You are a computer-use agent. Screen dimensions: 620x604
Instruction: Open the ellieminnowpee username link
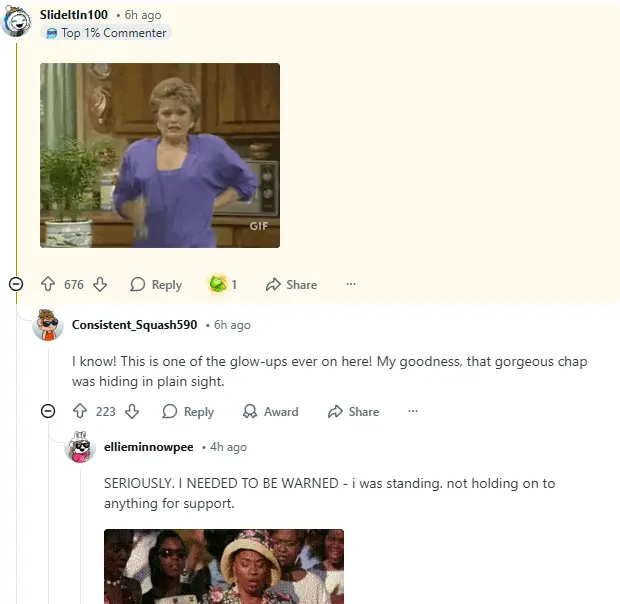tap(149, 447)
